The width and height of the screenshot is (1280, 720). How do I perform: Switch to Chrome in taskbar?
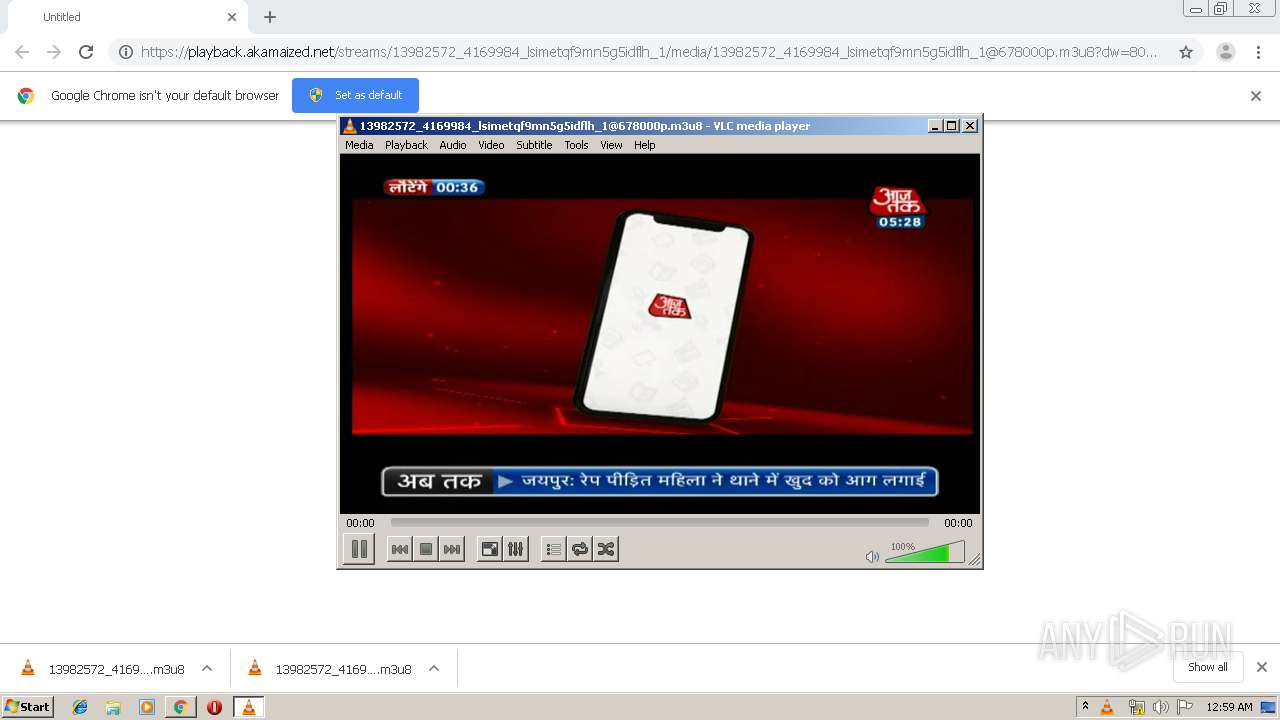point(180,707)
